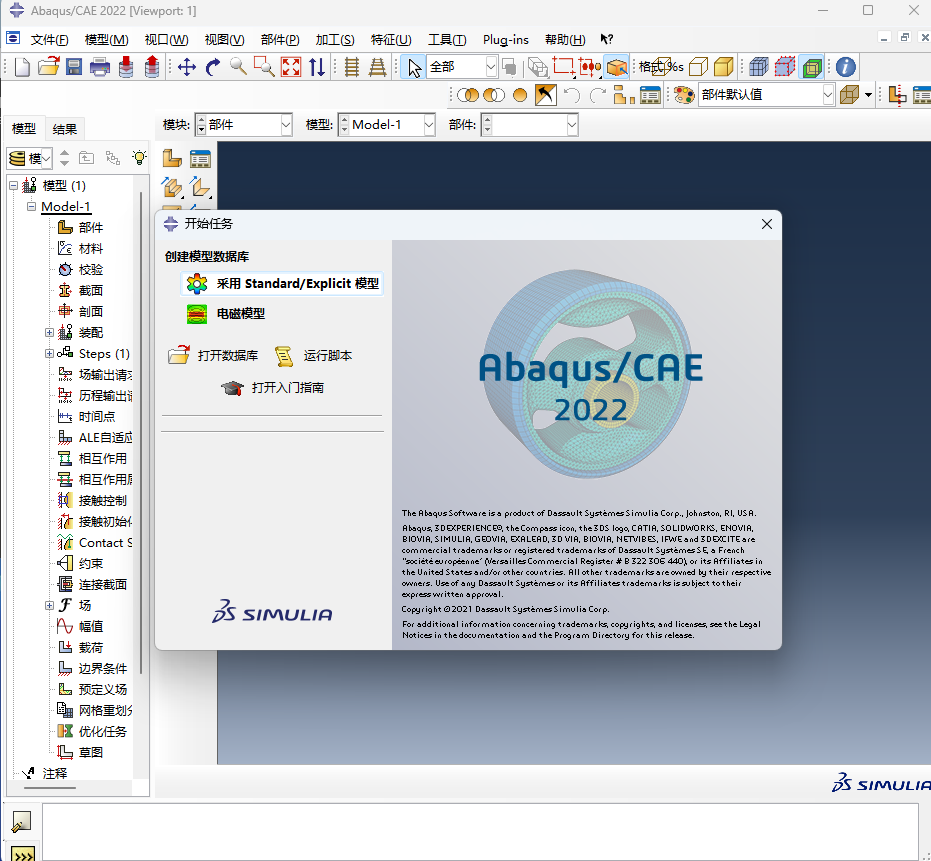Click the query information icon
This screenshot has width=931, height=861.
pyautogui.click(x=846, y=67)
